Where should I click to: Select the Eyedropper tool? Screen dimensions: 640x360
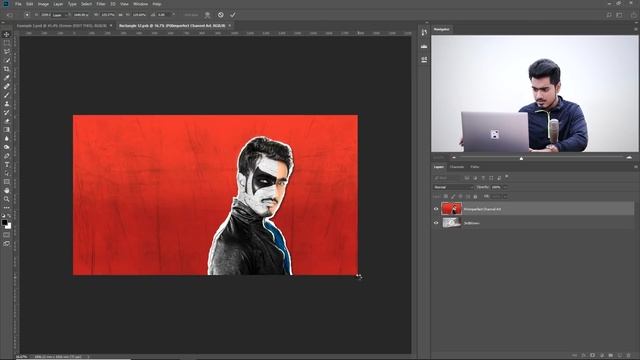pyautogui.click(x=7, y=78)
